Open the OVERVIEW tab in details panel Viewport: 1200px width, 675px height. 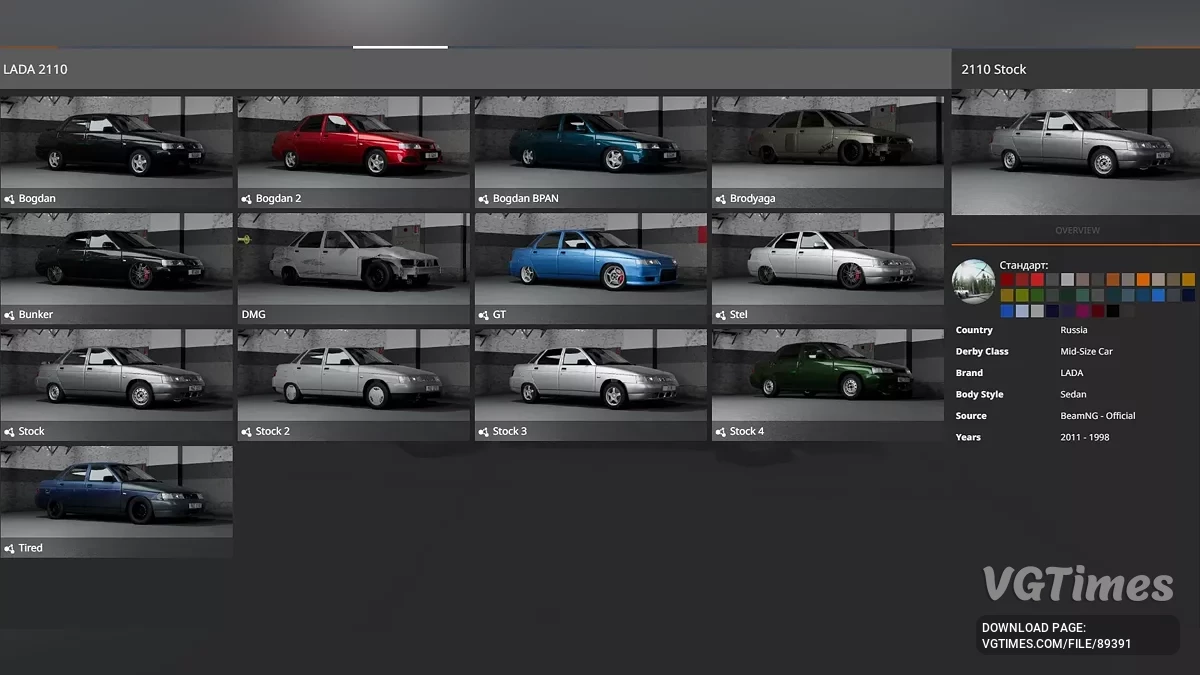coord(1077,231)
